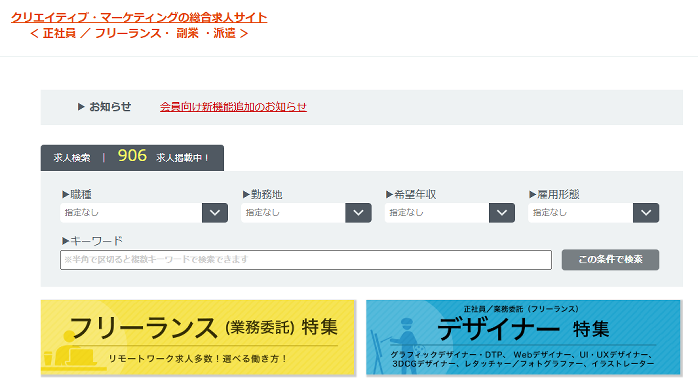Click the 職種 dropdown chevron arrow
The image size is (700, 391).
pyautogui.click(x=215, y=213)
